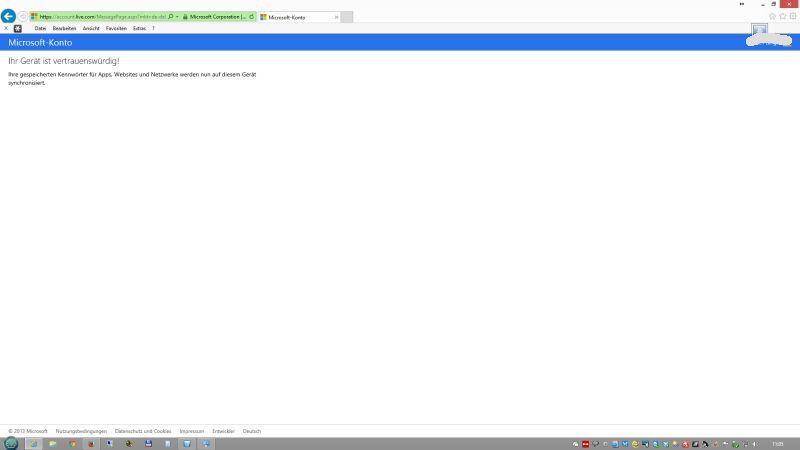Open the Ansicht menu
The height and width of the screenshot is (450, 800).
tap(91, 29)
